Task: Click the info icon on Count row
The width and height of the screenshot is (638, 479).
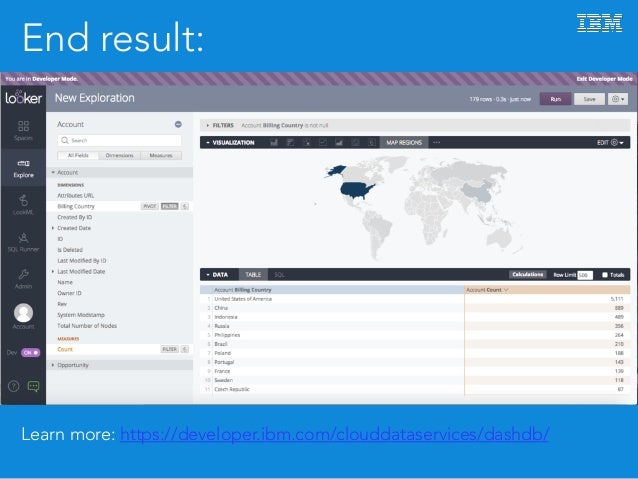Action: tap(185, 349)
